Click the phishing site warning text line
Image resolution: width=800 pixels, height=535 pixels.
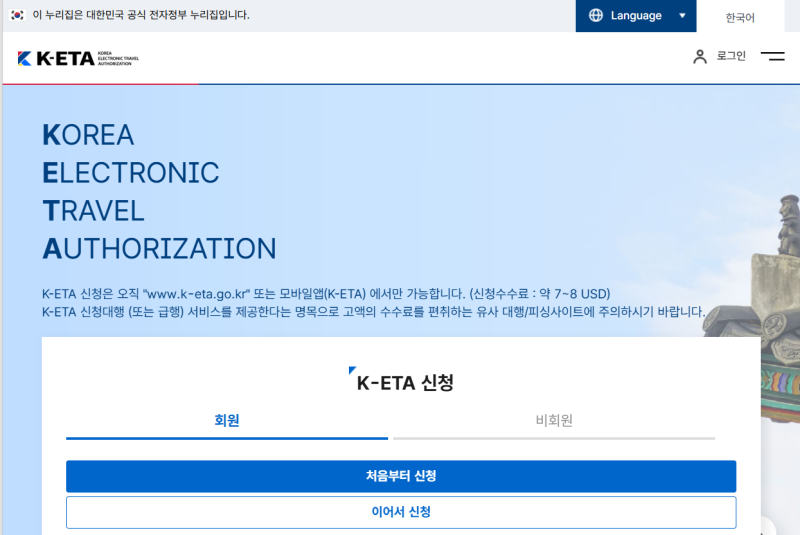(x=373, y=312)
